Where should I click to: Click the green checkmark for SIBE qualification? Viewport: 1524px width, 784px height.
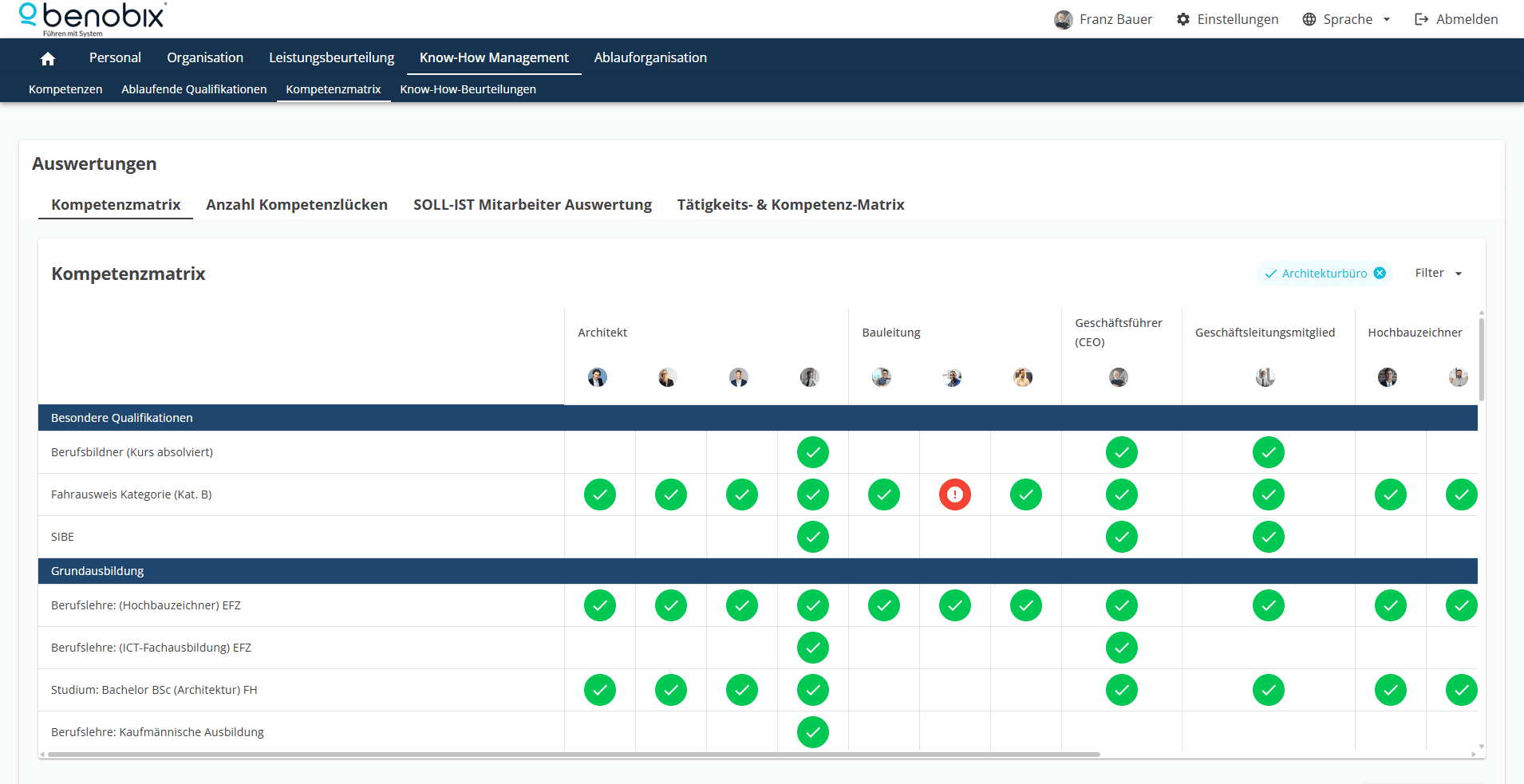coord(812,537)
